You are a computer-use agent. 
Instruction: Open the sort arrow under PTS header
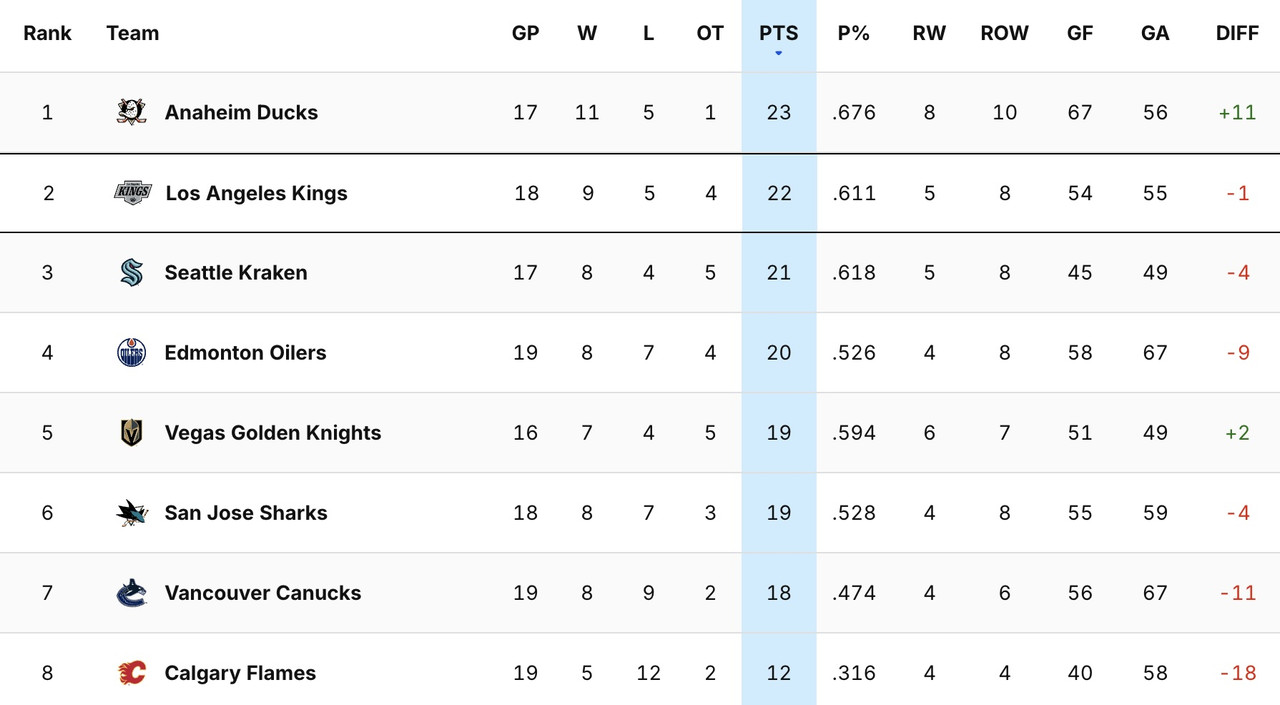(x=778, y=52)
